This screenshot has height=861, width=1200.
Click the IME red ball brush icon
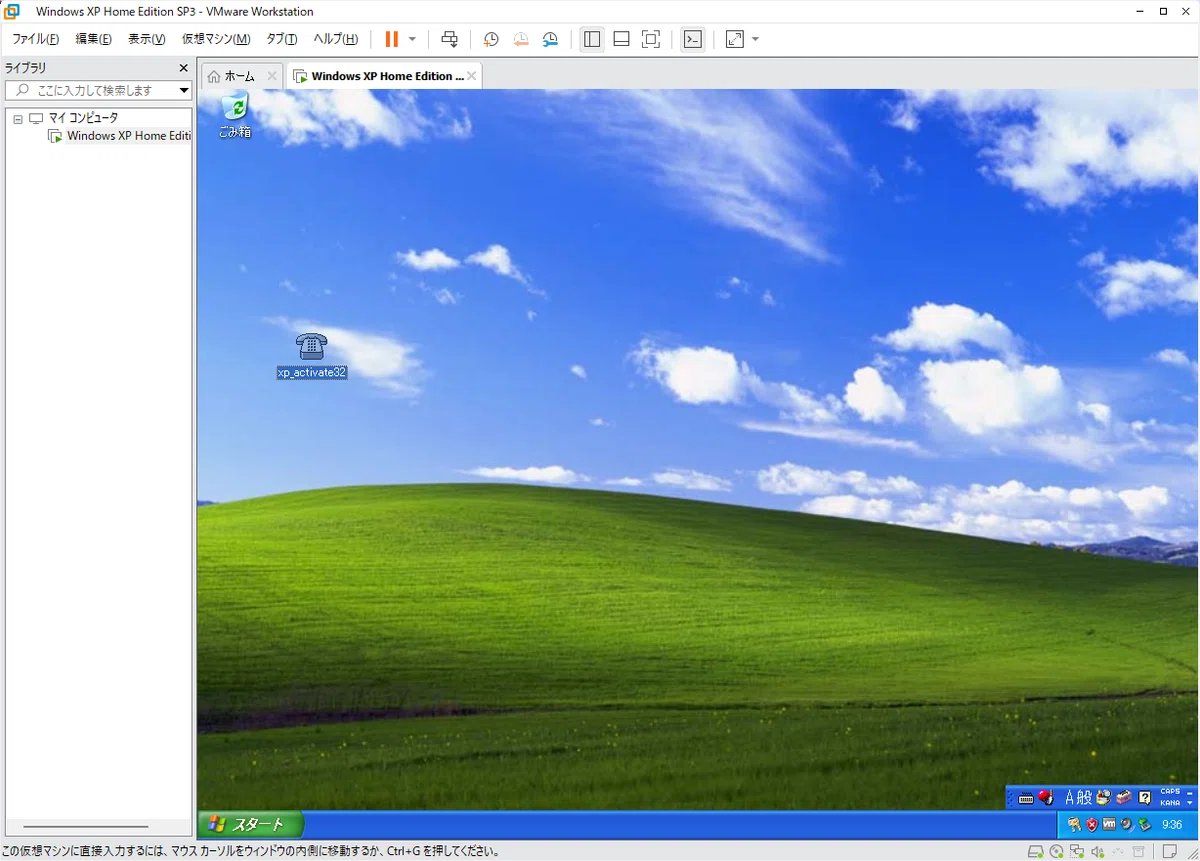1046,797
